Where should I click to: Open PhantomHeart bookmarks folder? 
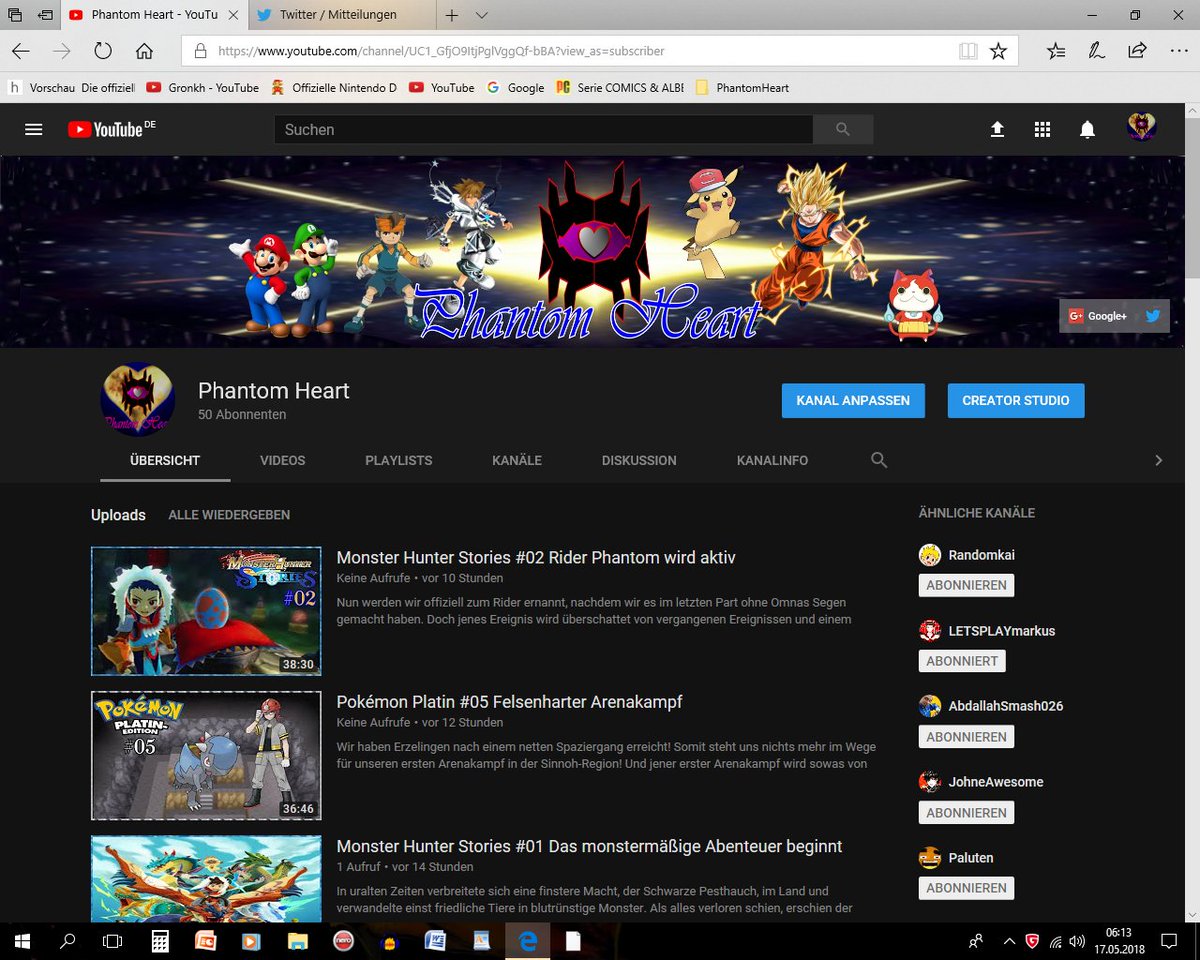743,87
